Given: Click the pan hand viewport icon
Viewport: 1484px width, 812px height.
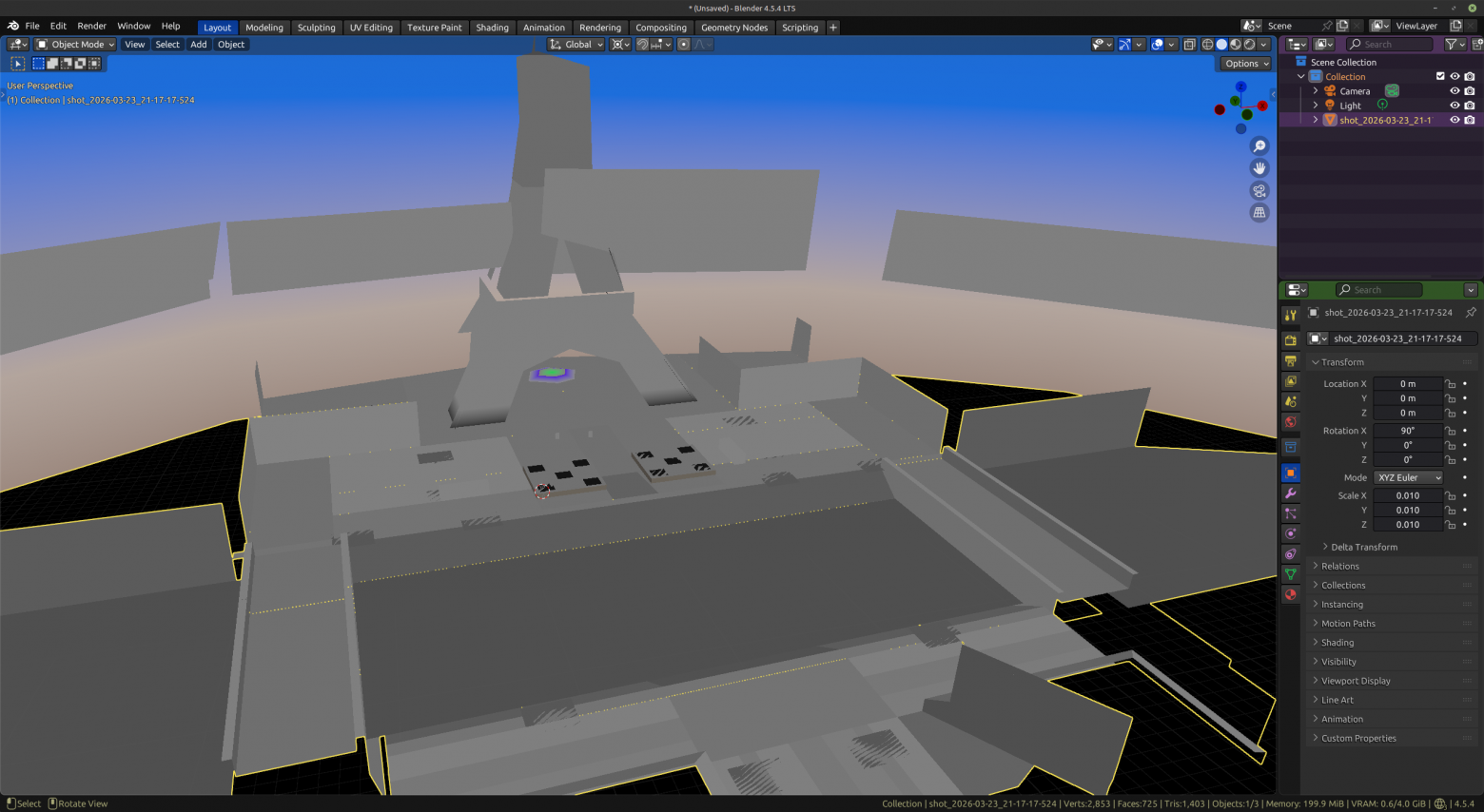Looking at the screenshot, I should click(1259, 168).
